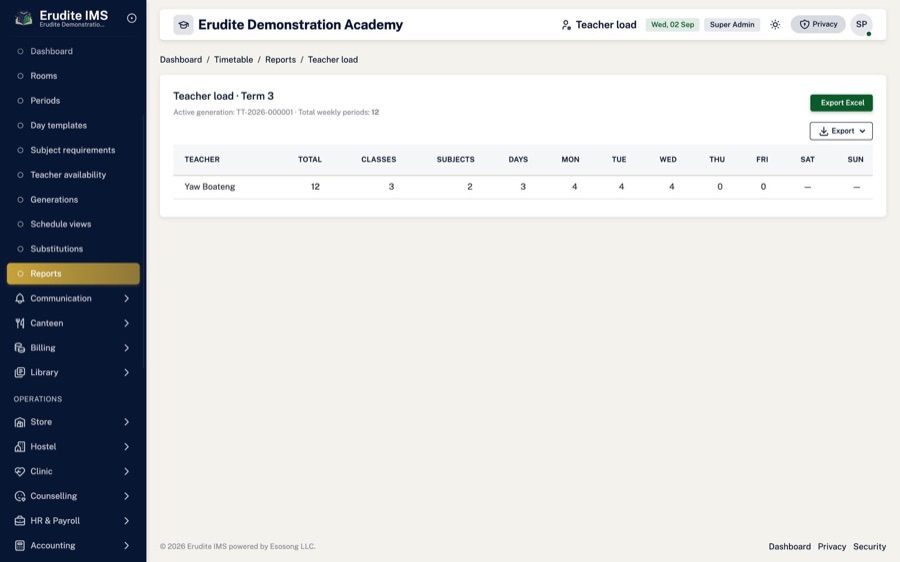Click footer Security link
The image size is (900, 562).
[x=870, y=547]
